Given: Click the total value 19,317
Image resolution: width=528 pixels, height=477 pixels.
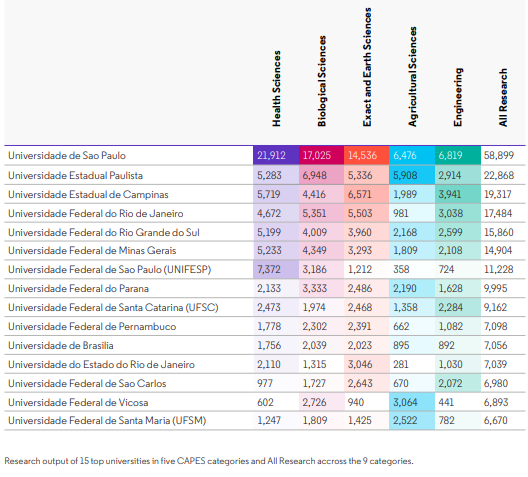Looking at the screenshot, I should pos(498,194).
